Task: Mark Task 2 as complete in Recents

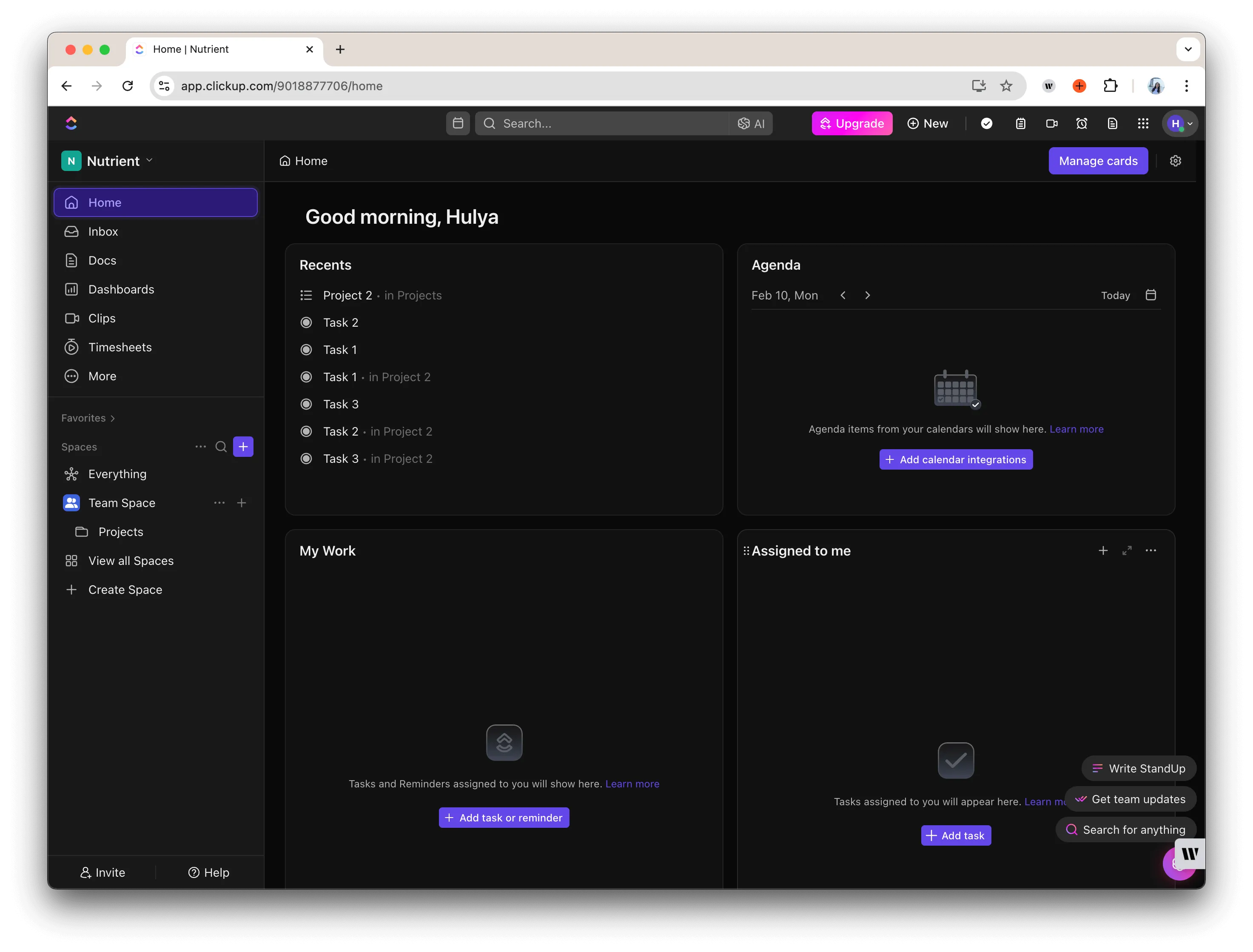Action: pos(307,322)
